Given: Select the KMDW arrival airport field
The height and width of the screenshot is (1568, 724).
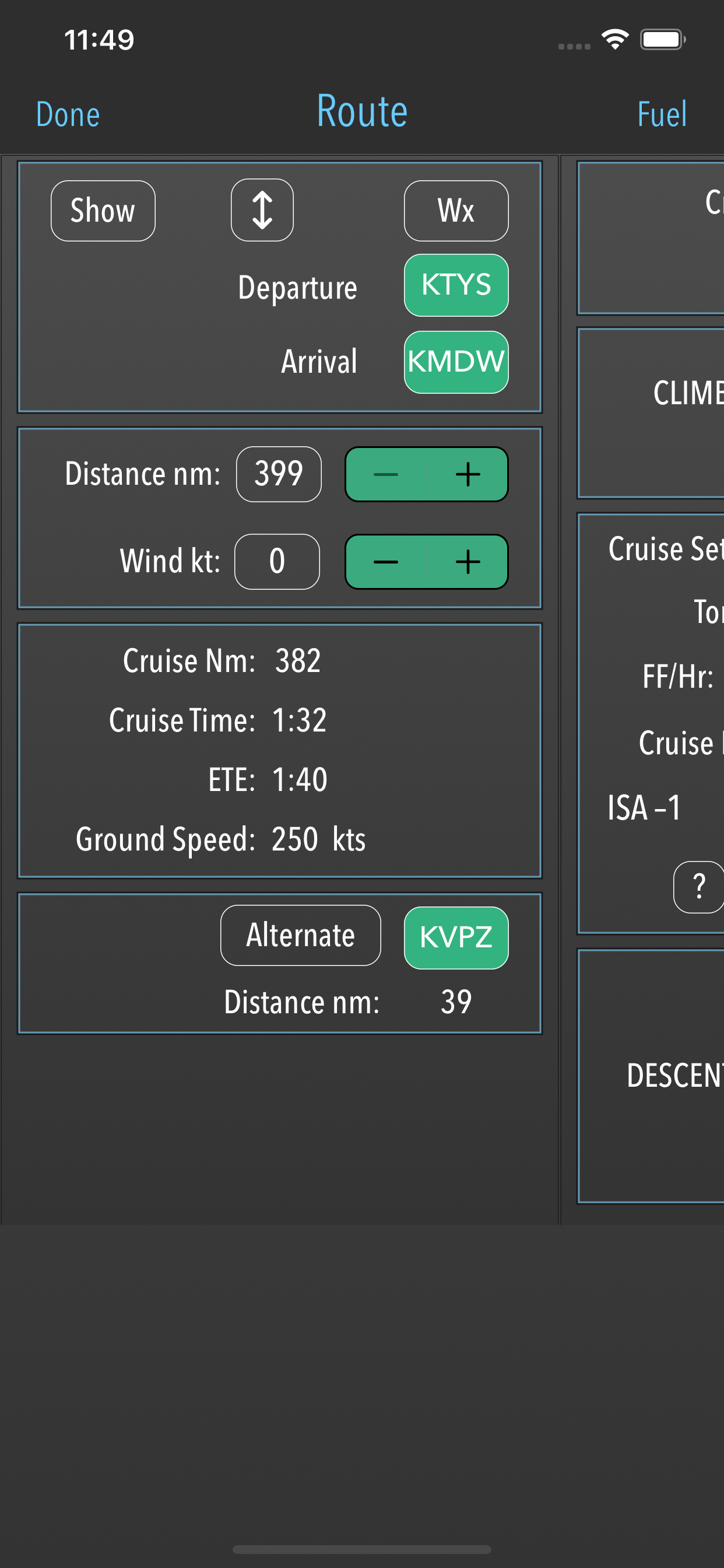Looking at the screenshot, I should [456, 362].
